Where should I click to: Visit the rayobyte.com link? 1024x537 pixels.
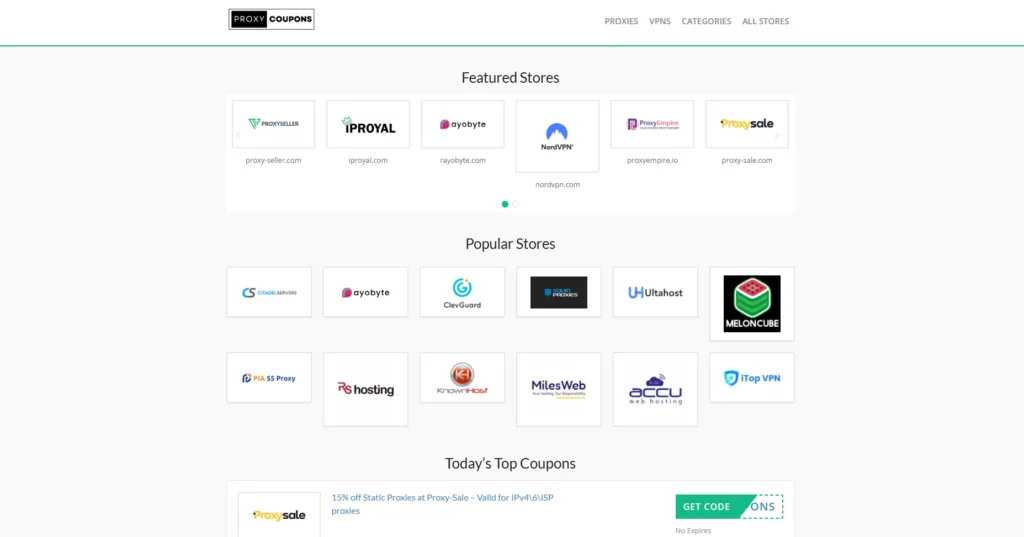tap(462, 160)
